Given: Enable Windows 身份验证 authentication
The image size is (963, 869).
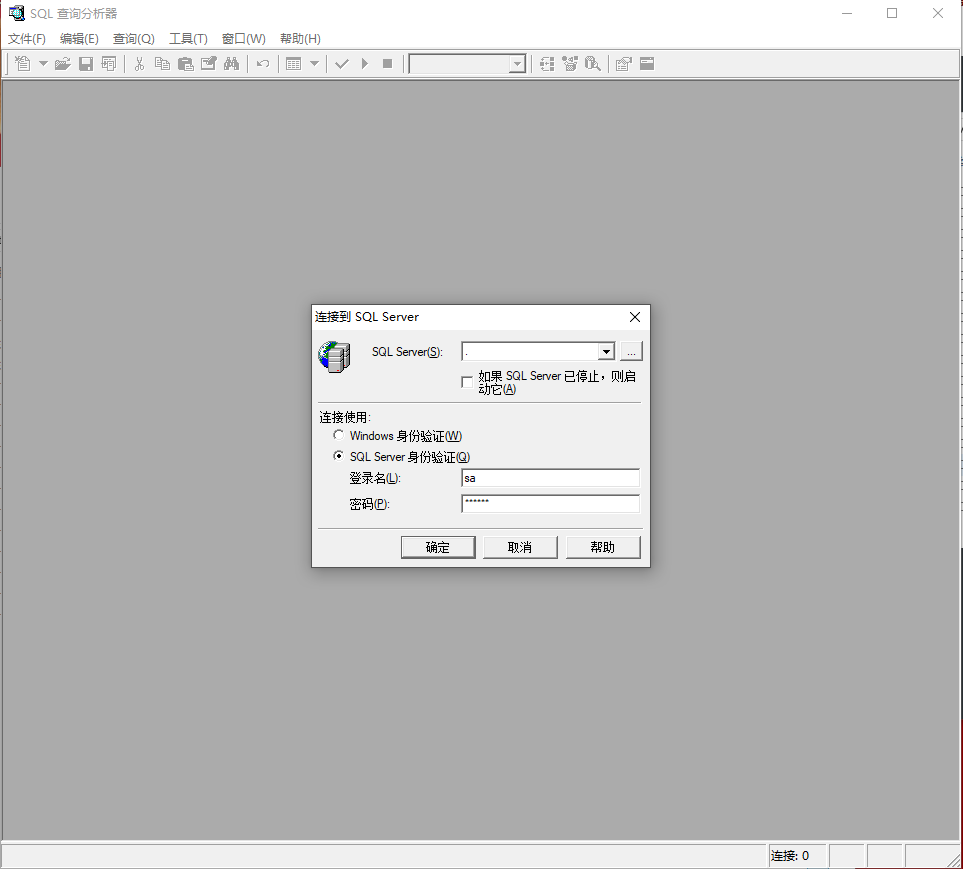Looking at the screenshot, I should click(338, 435).
